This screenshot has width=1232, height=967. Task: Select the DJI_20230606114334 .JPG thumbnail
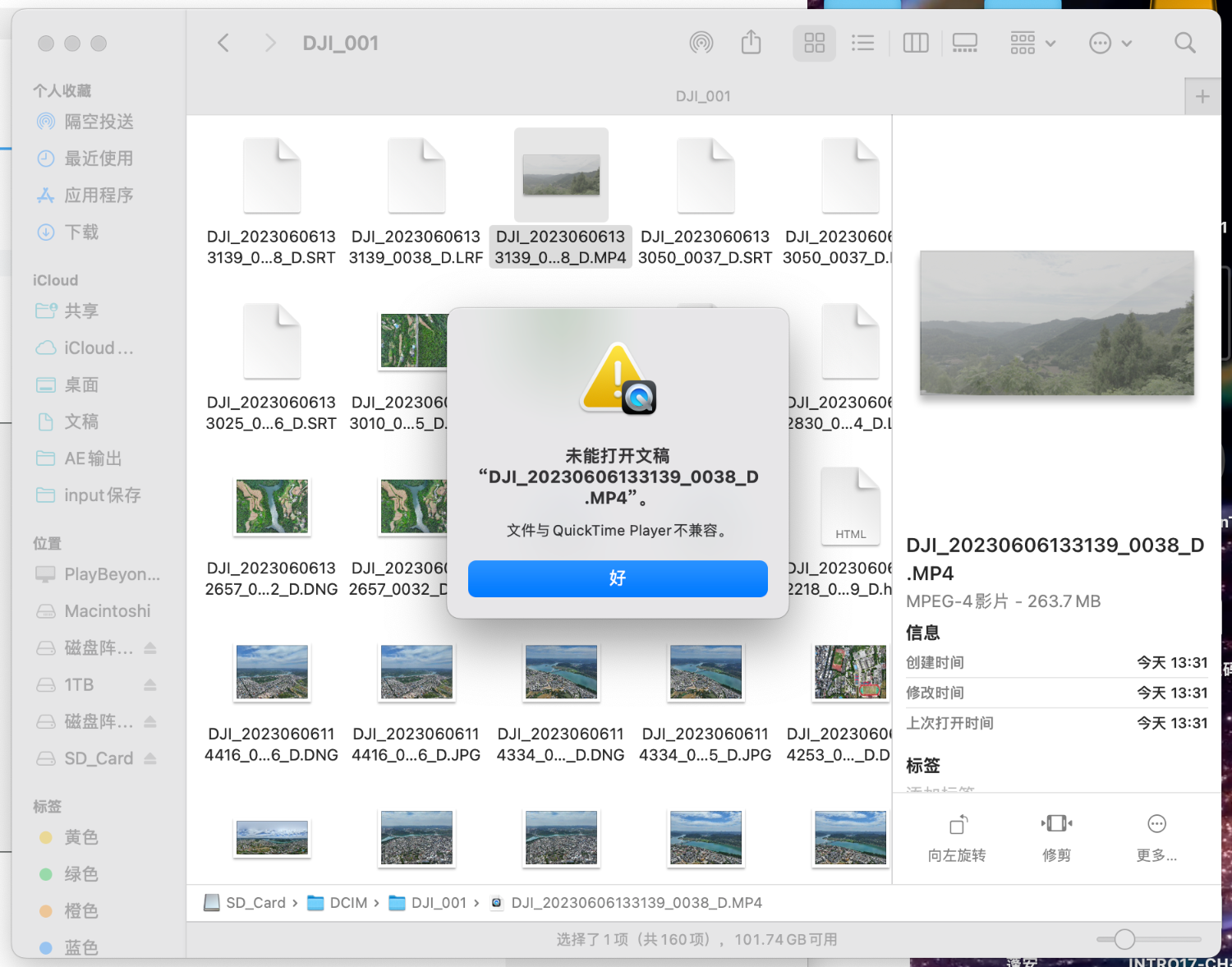pos(706,672)
